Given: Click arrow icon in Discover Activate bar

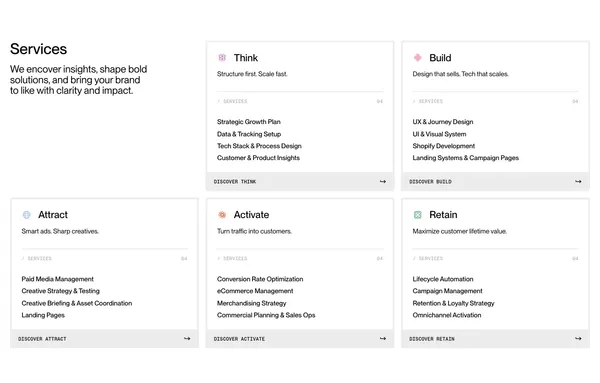Looking at the screenshot, I should click(x=383, y=339).
